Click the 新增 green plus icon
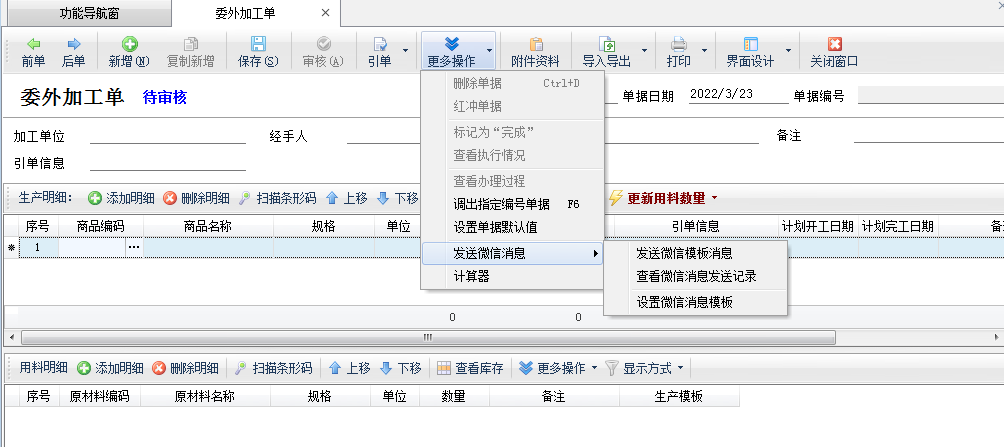Viewport: 1004px width, 447px height. [x=129, y=44]
